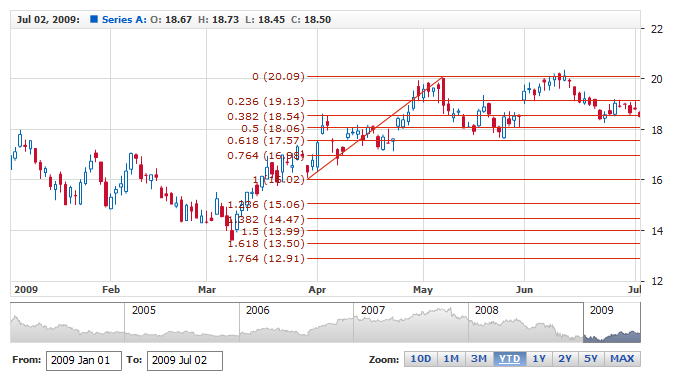Viewport: 700px width, 380px height.
Task: Click the 2006 section of overview timeline
Action: (296, 322)
